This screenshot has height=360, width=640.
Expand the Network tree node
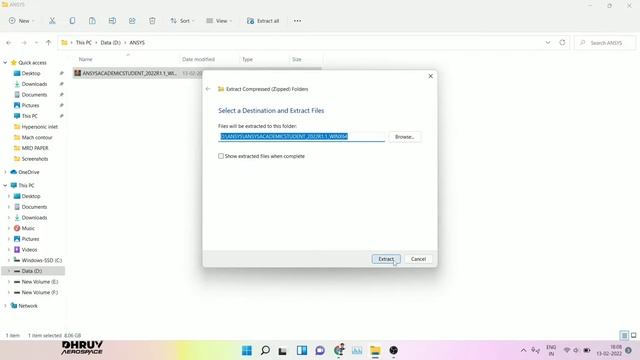[x=5, y=306]
